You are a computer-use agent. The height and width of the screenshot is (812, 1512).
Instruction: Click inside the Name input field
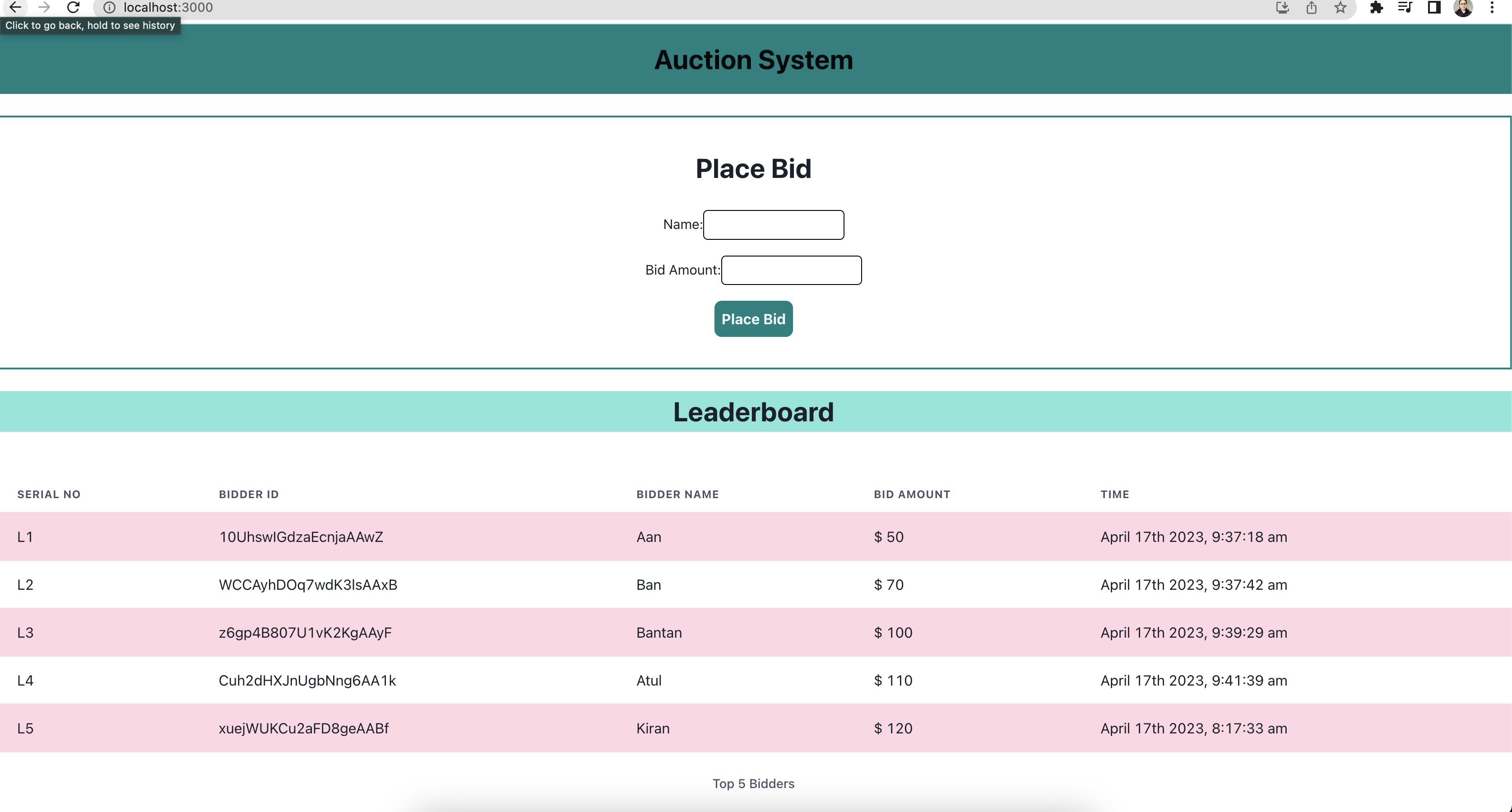[773, 224]
